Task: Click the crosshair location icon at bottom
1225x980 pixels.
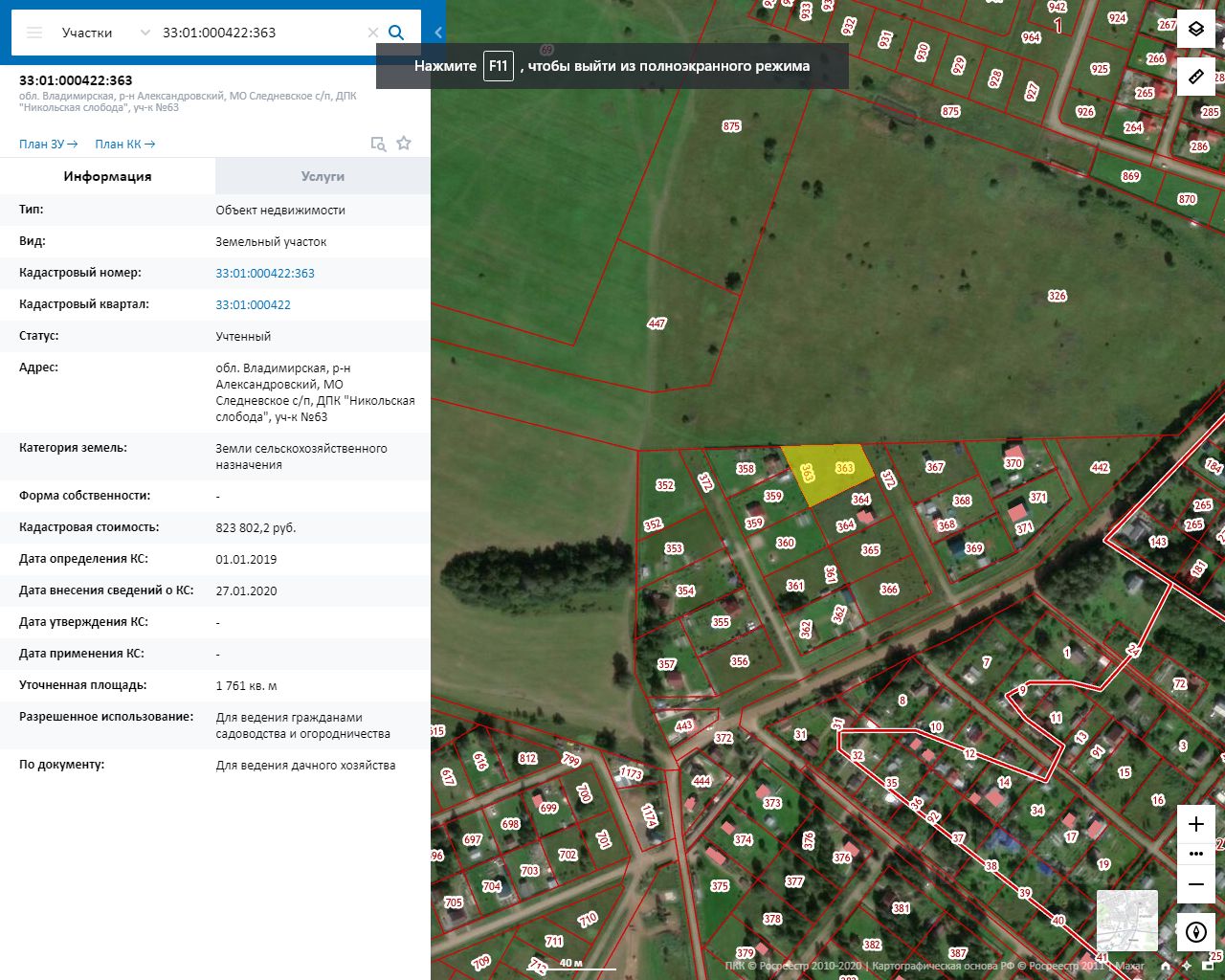Action: point(1187,967)
